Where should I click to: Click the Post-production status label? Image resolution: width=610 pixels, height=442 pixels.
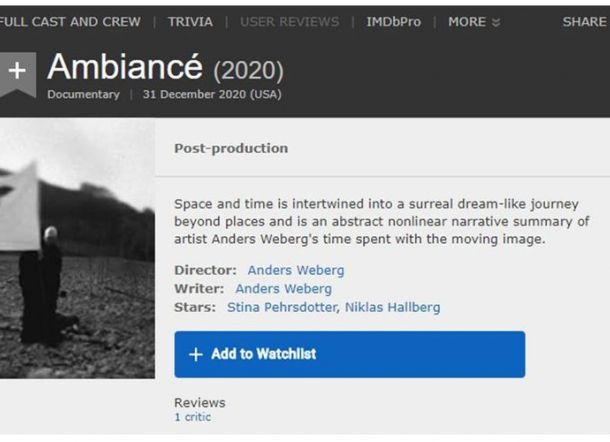tap(231, 148)
